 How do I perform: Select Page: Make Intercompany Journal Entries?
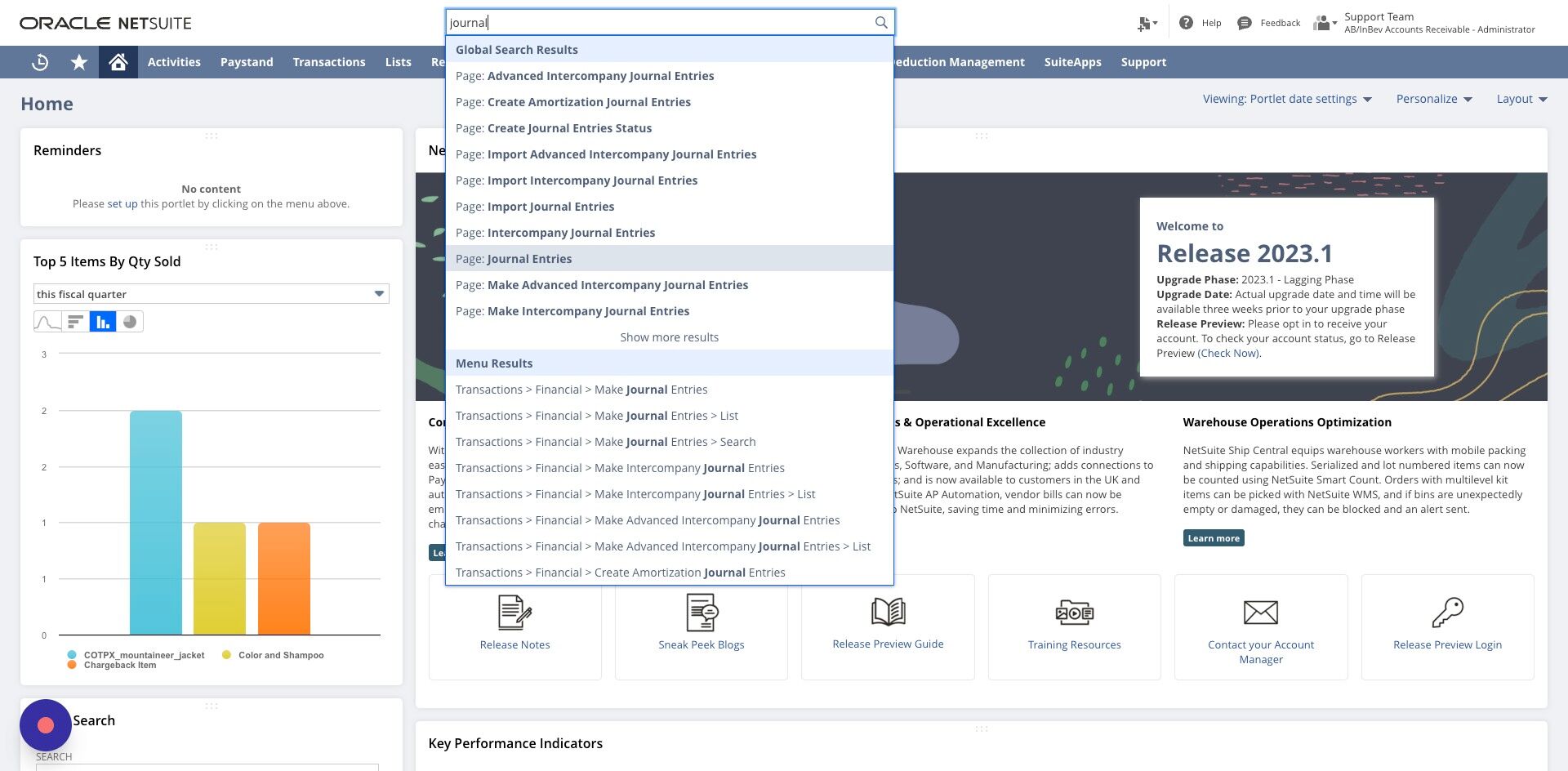(x=670, y=311)
